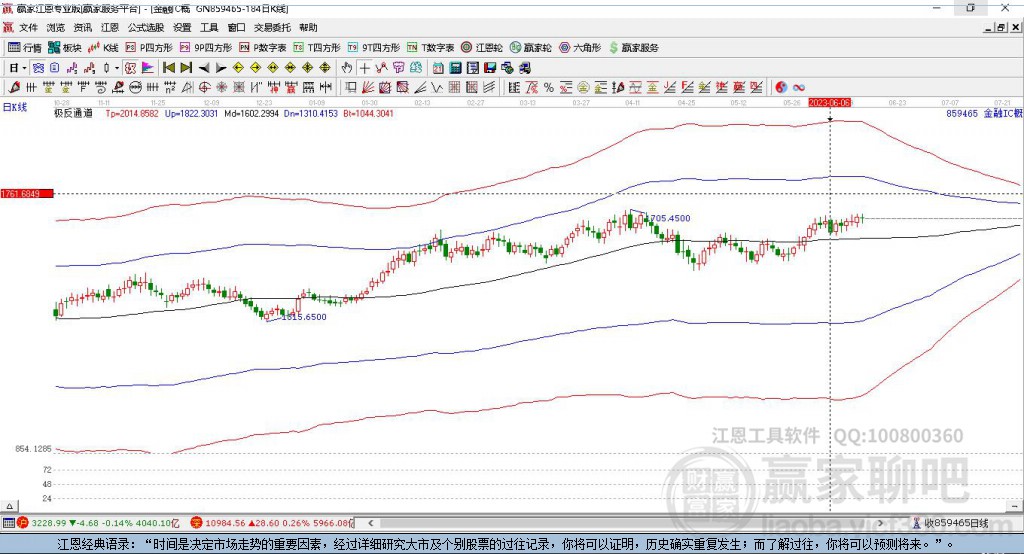This screenshot has width=1024, height=554.
Task: Switch to the K线 chart view
Action: click(x=103, y=48)
